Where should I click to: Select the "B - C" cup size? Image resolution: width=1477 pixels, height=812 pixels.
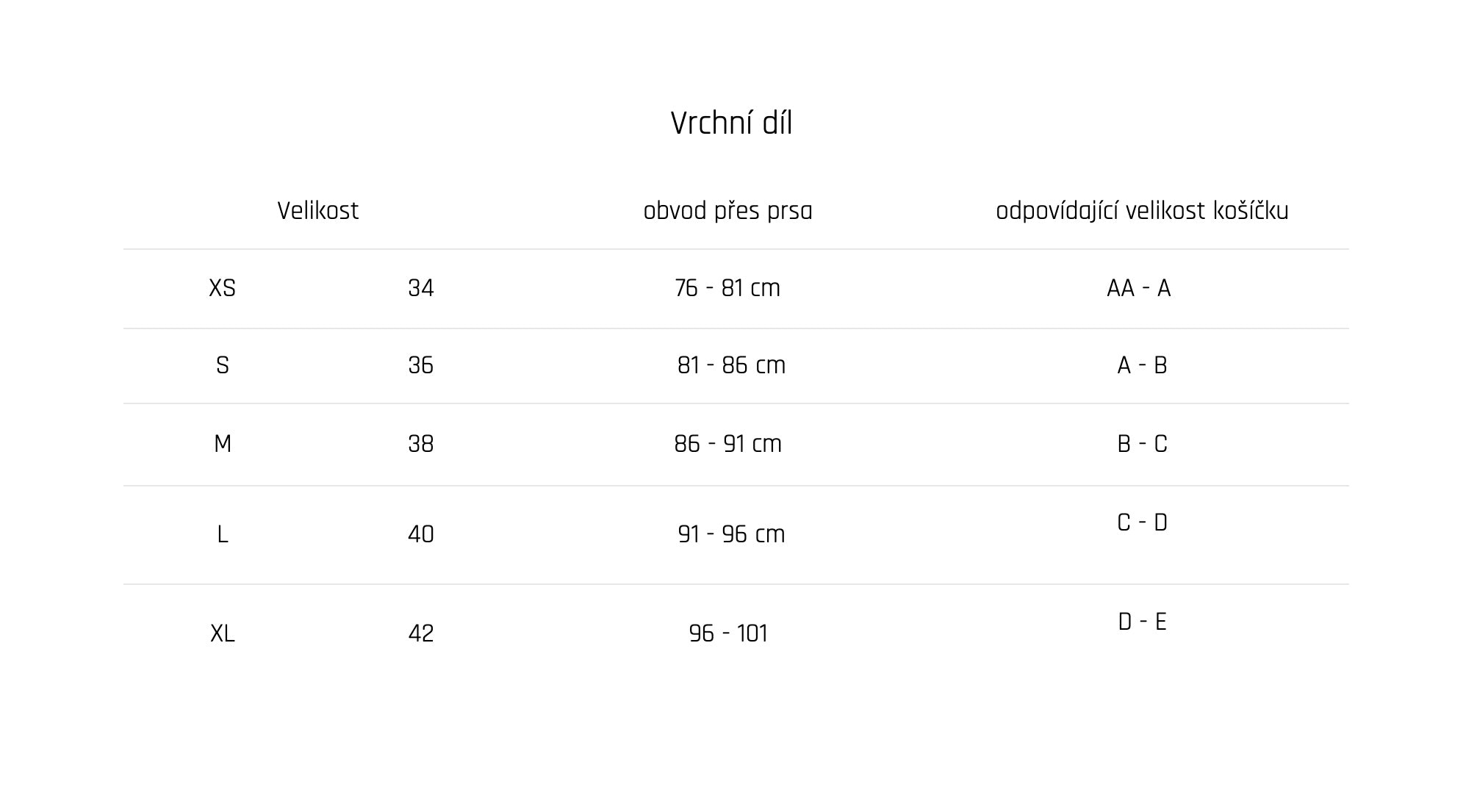tap(1142, 444)
